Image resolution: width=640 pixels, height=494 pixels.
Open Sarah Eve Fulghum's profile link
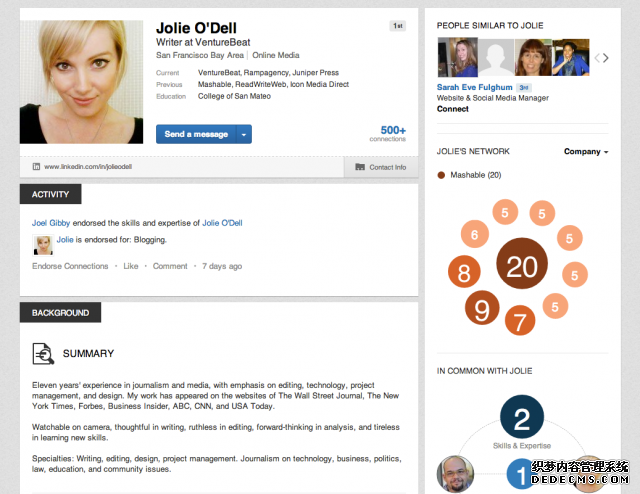click(474, 87)
